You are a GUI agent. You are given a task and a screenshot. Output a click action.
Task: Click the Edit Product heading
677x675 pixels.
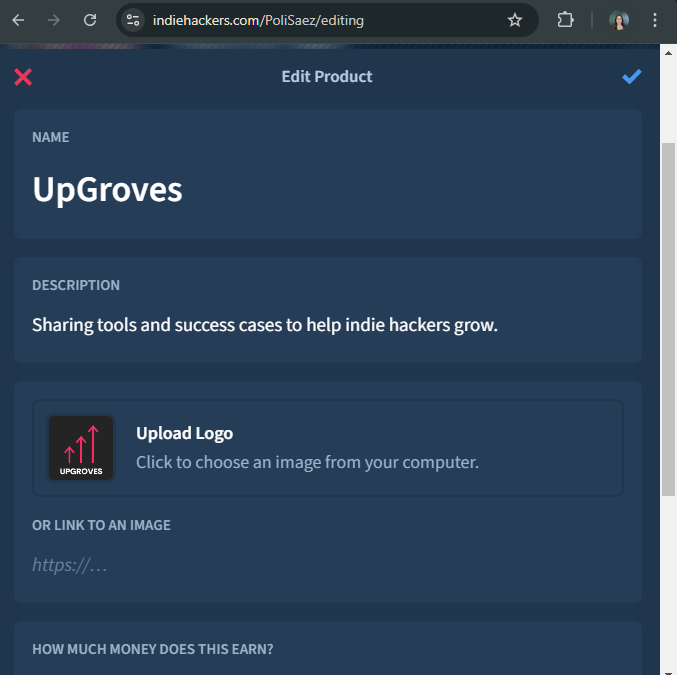(x=327, y=76)
